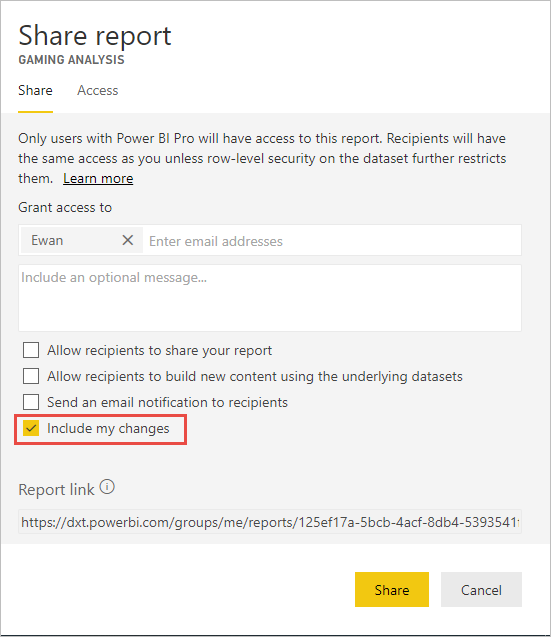Select the report link URL field
This screenshot has height=637, width=551.
point(270,522)
